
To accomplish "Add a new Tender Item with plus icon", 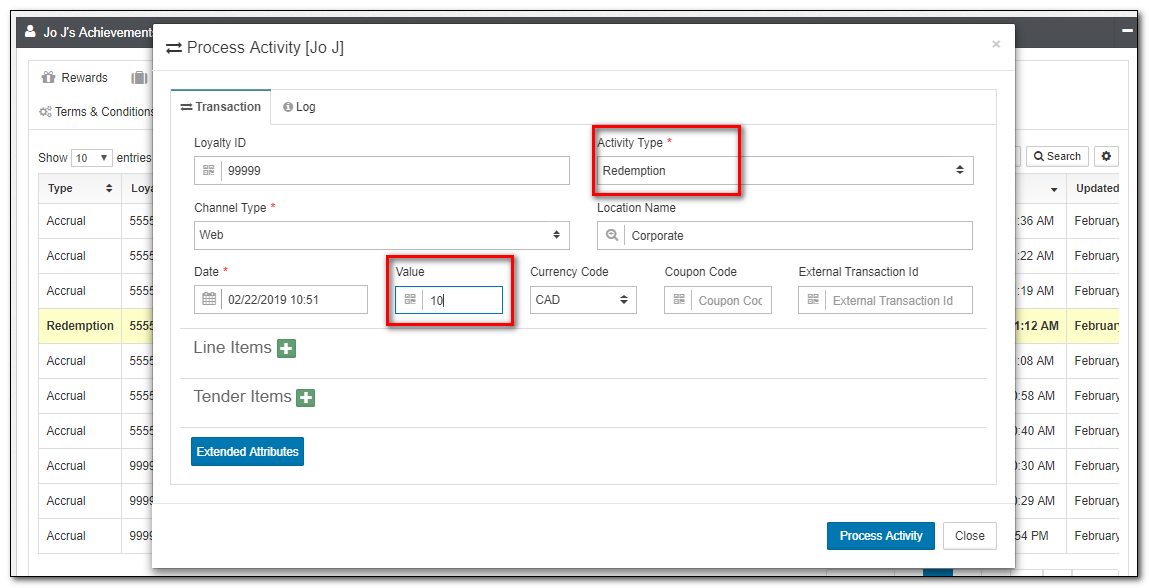I will pos(306,398).
